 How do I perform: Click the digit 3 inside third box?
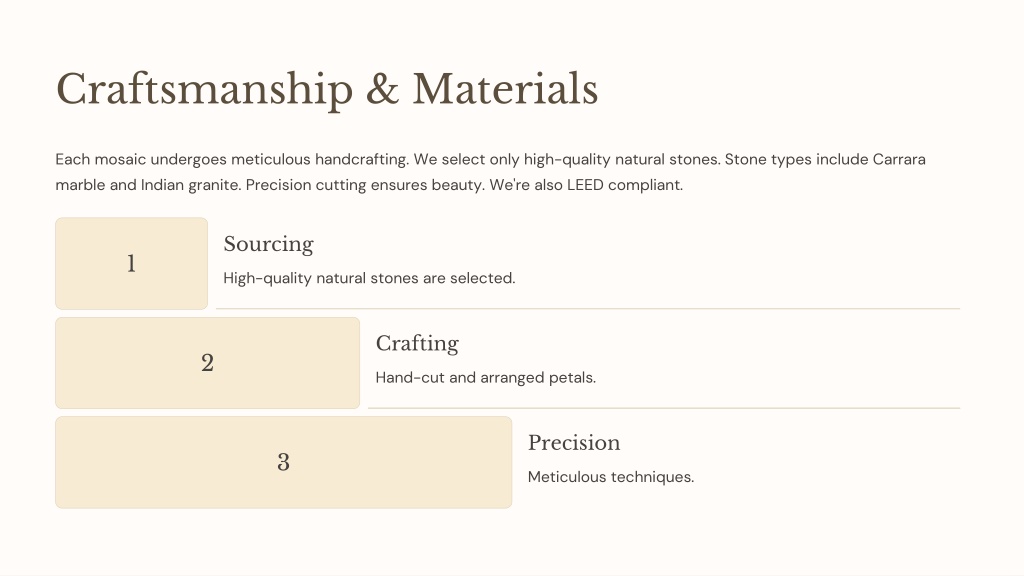[283, 462]
